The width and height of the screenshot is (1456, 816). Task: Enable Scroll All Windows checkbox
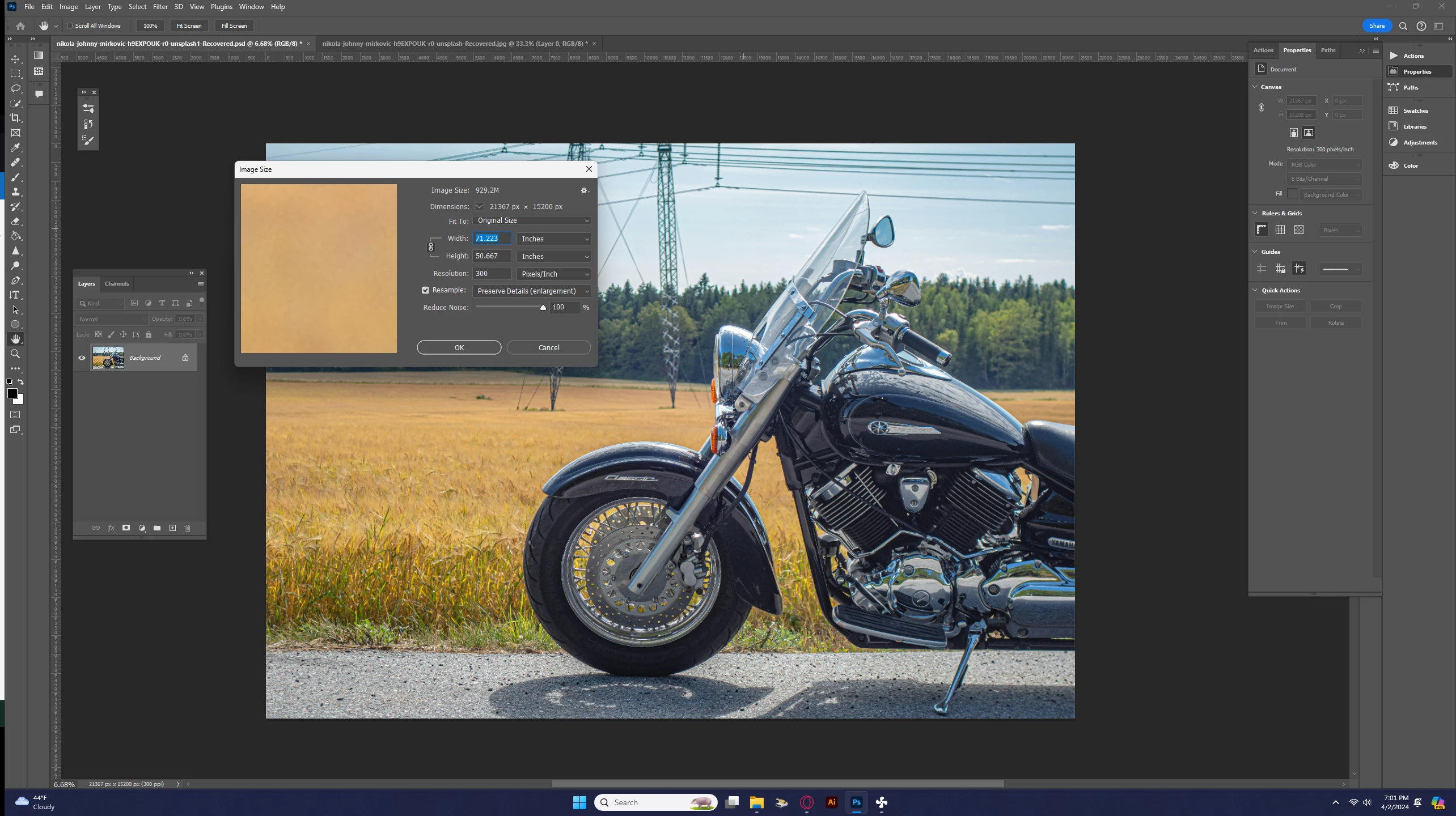point(70,25)
